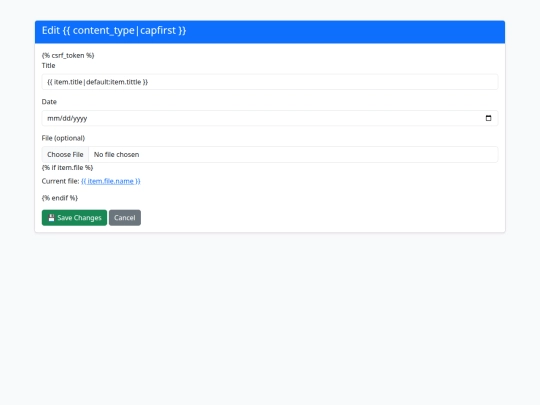Click the 'Edit {{ content_type|capfirst }}' header
Screen dimensions: 540x405
[114, 30]
